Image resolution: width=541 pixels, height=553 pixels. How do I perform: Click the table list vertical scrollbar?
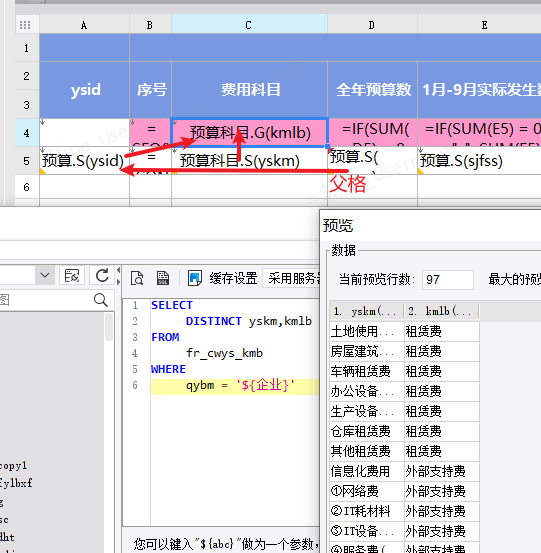click(x=109, y=327)
